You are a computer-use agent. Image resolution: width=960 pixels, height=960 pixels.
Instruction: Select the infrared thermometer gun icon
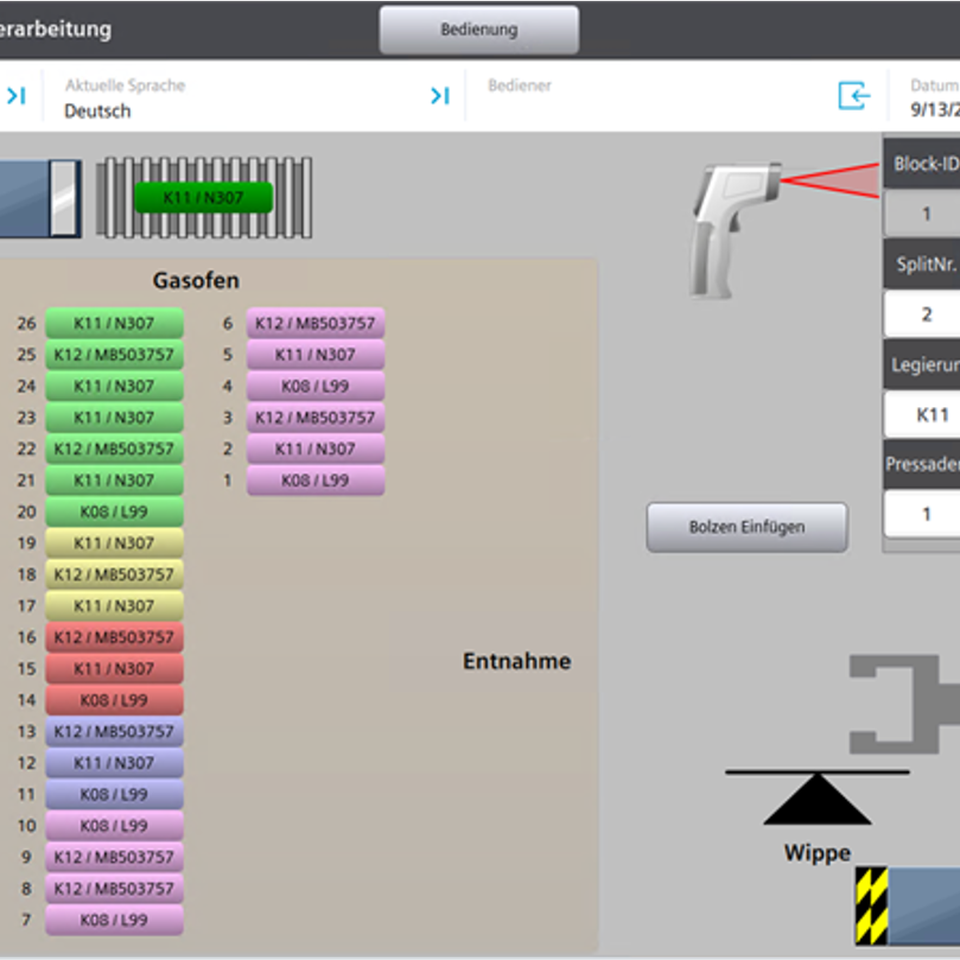pyautogui.click(x=735, y=230)
